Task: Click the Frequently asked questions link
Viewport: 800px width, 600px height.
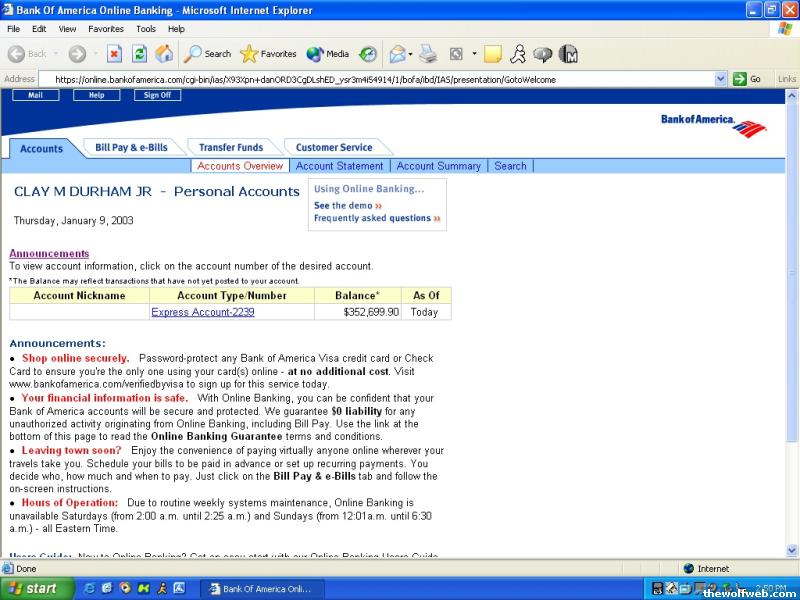Action: tap(372, 218)
